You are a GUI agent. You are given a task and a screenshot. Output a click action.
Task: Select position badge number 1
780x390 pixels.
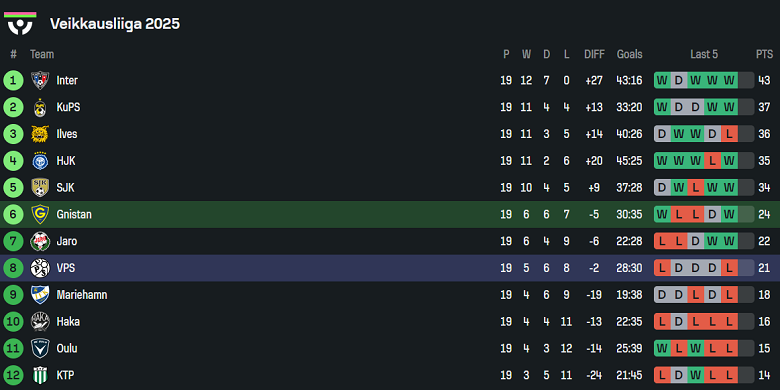click(x=13, y=80)
